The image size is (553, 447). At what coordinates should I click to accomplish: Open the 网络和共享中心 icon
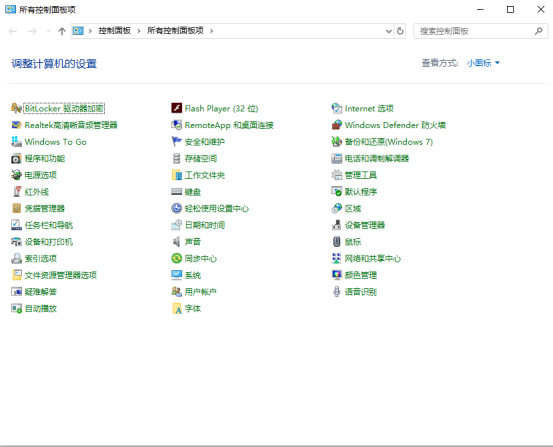coord(336,258)
